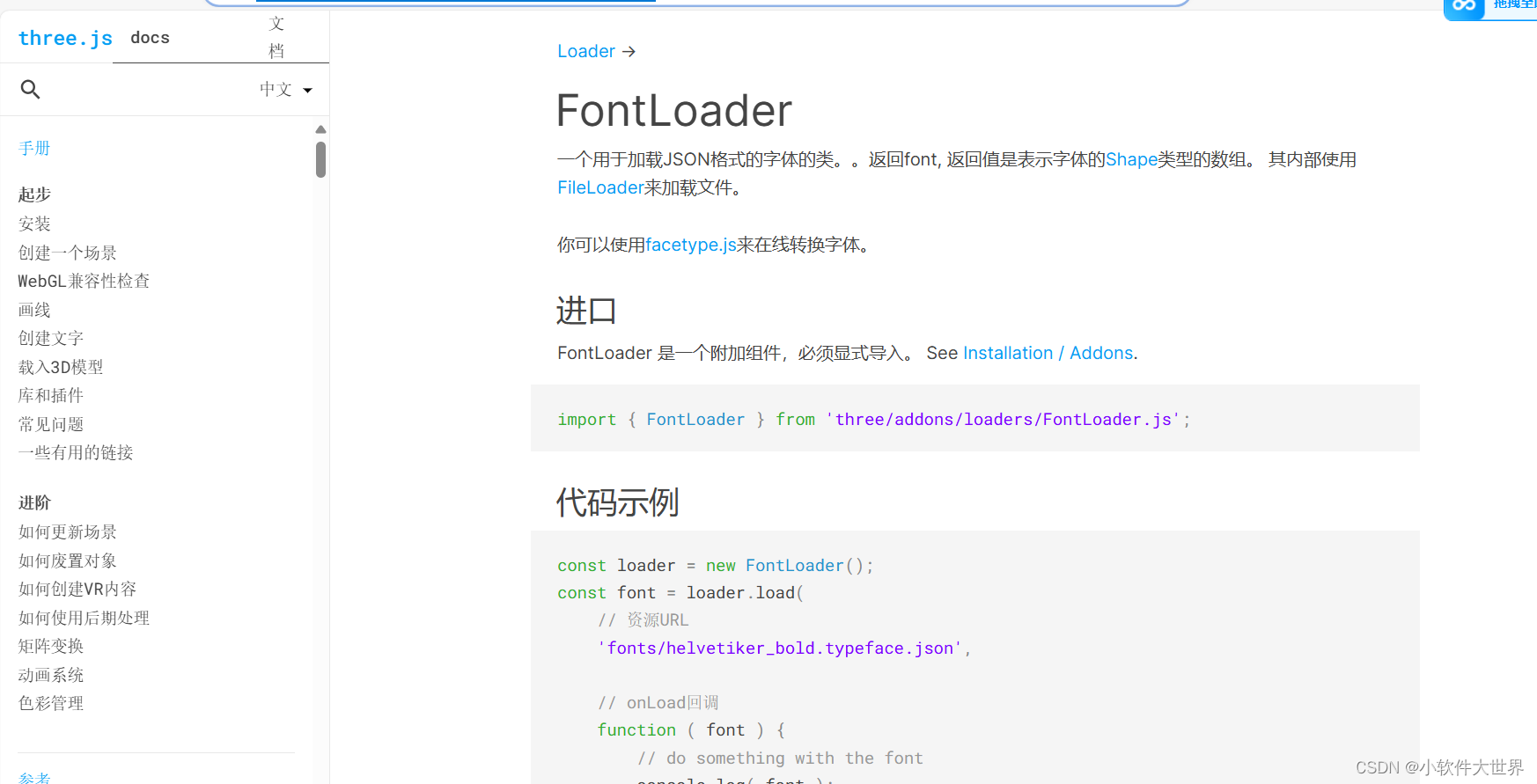Open the 载入3D模型 page
Image resolution: width=1537 pixels, height=784 pixels.
61,368
